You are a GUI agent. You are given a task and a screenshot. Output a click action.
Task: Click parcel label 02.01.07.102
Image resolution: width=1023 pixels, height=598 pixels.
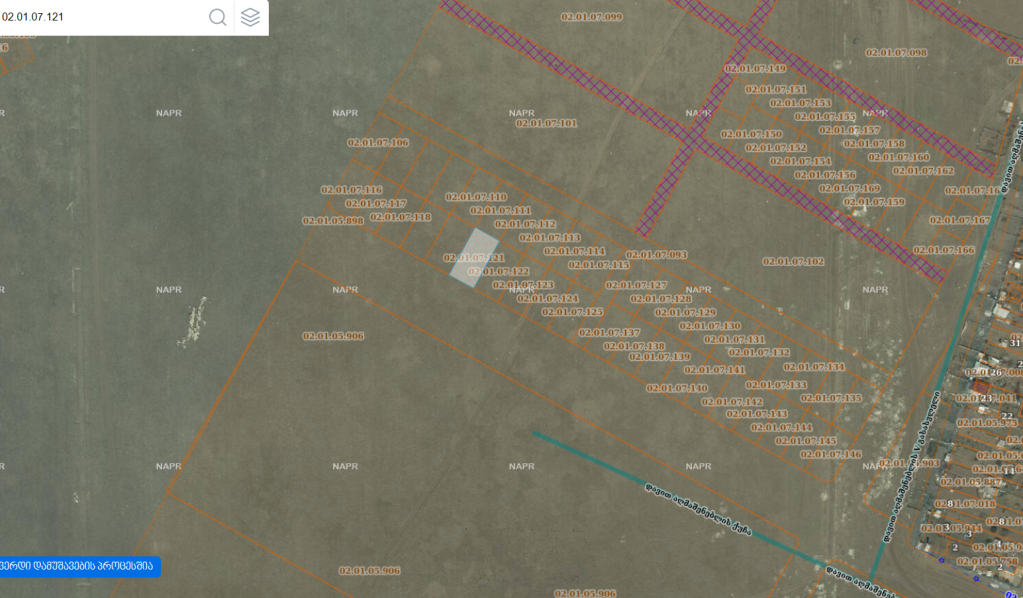coord(793,262)
